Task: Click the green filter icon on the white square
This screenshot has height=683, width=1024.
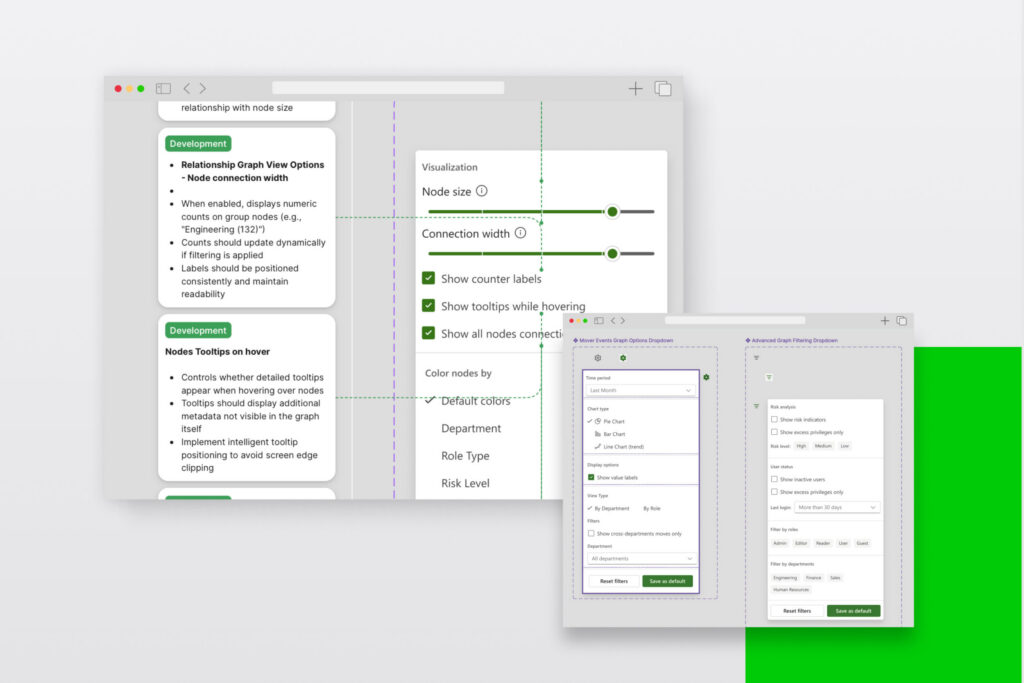Action: (x=769, y=377)
